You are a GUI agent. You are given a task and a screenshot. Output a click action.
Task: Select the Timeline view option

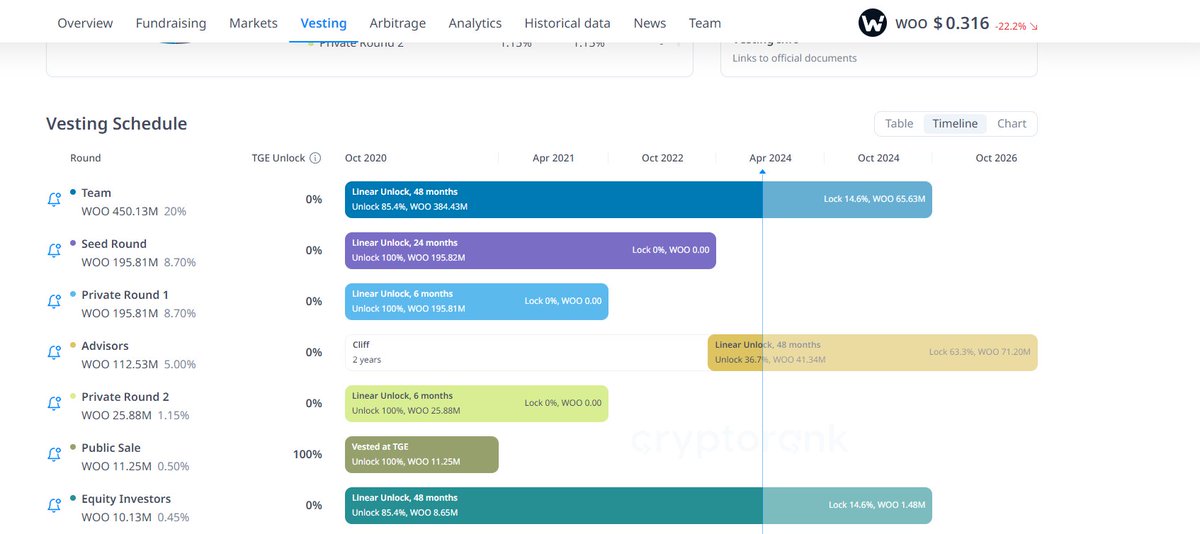point(955,124)
